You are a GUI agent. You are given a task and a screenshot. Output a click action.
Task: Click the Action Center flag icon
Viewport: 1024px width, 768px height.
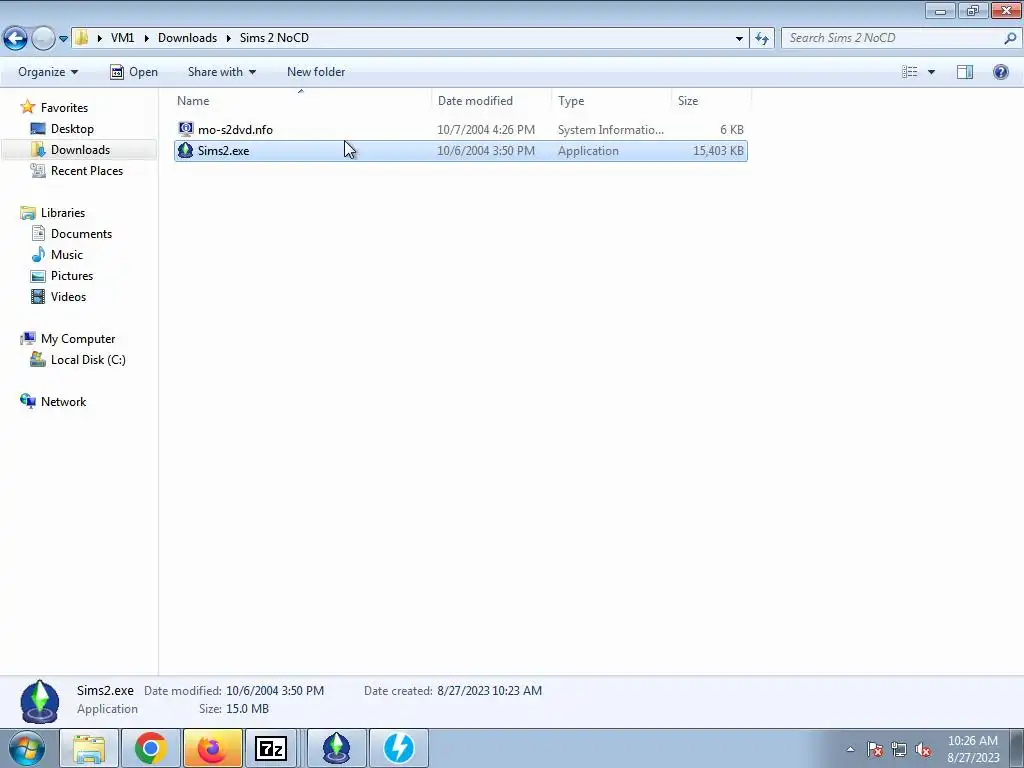click(x=875, y=750)
